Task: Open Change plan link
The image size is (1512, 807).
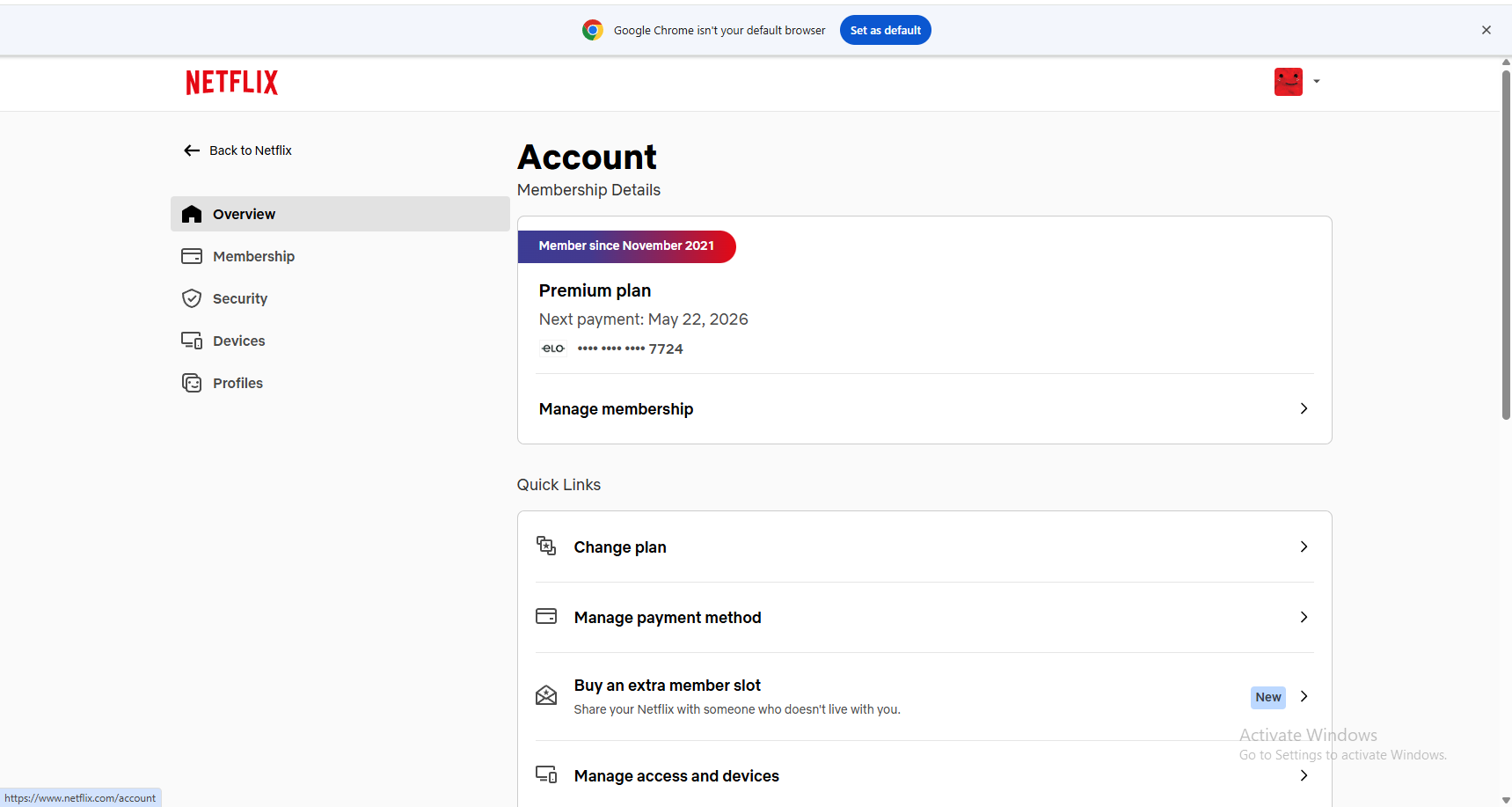Action: coord(924,547)
